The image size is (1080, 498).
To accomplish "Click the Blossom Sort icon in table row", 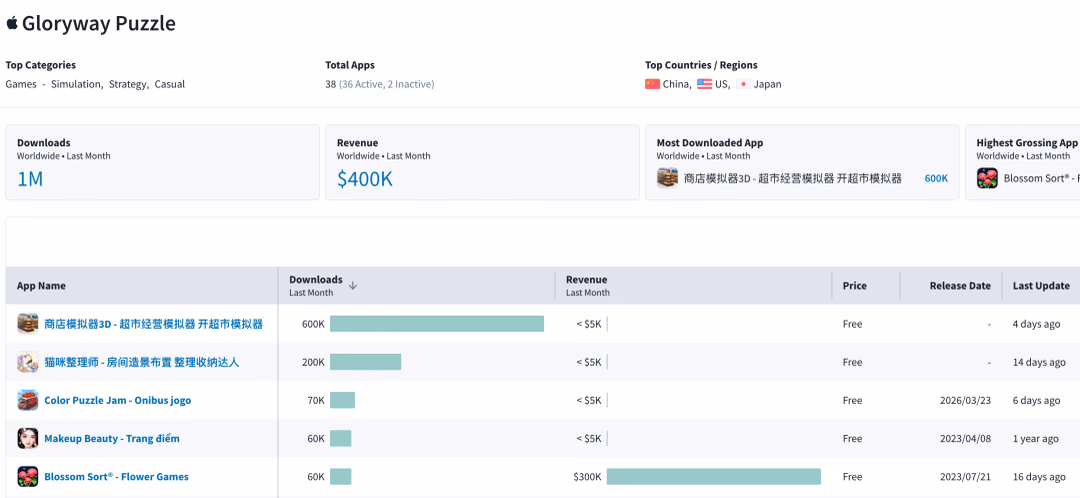I will [28, 477].
